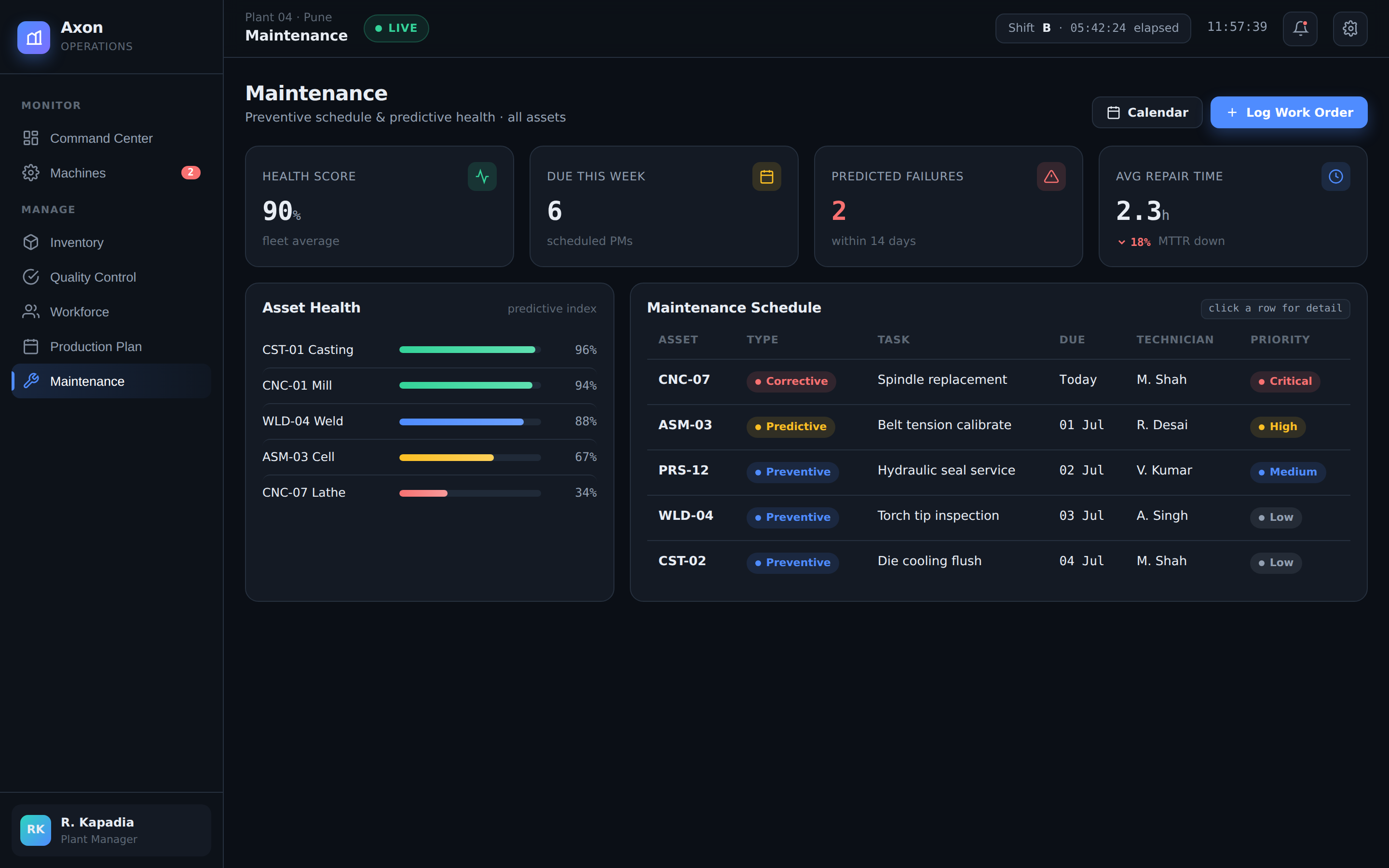Click the Axon logo icon

[x=34, y=37]
